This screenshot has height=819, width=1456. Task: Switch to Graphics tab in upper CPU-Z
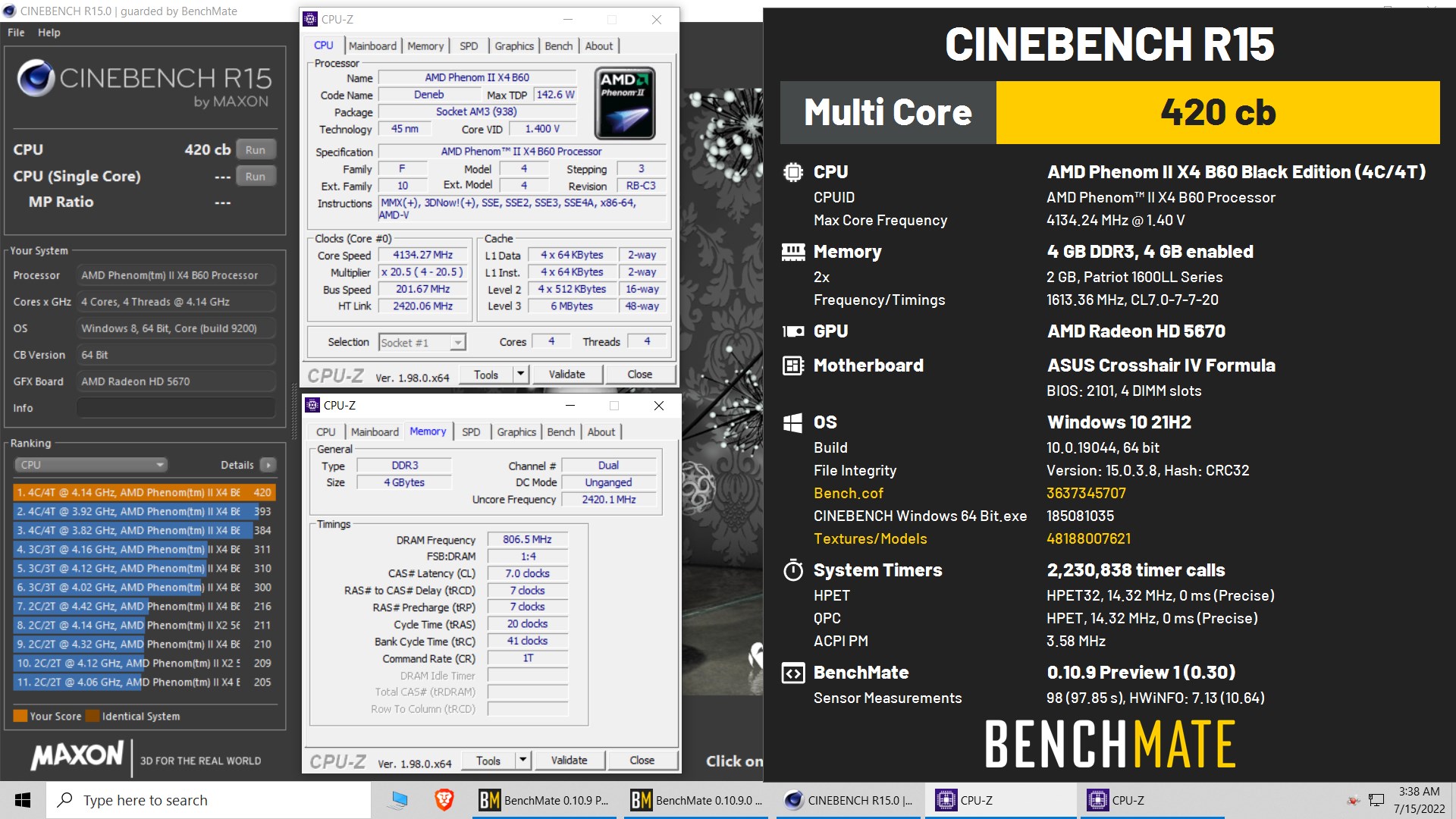point(514,46)
